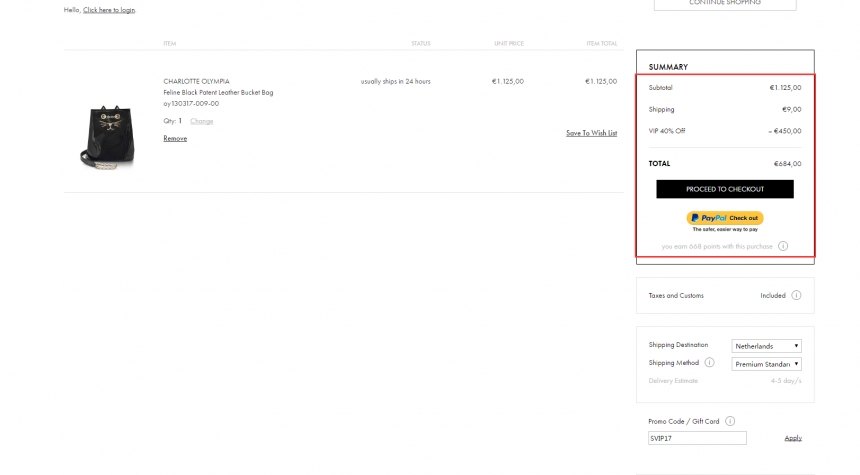Click here to login link
860x475 pixels.
click(x=109, y=10)
